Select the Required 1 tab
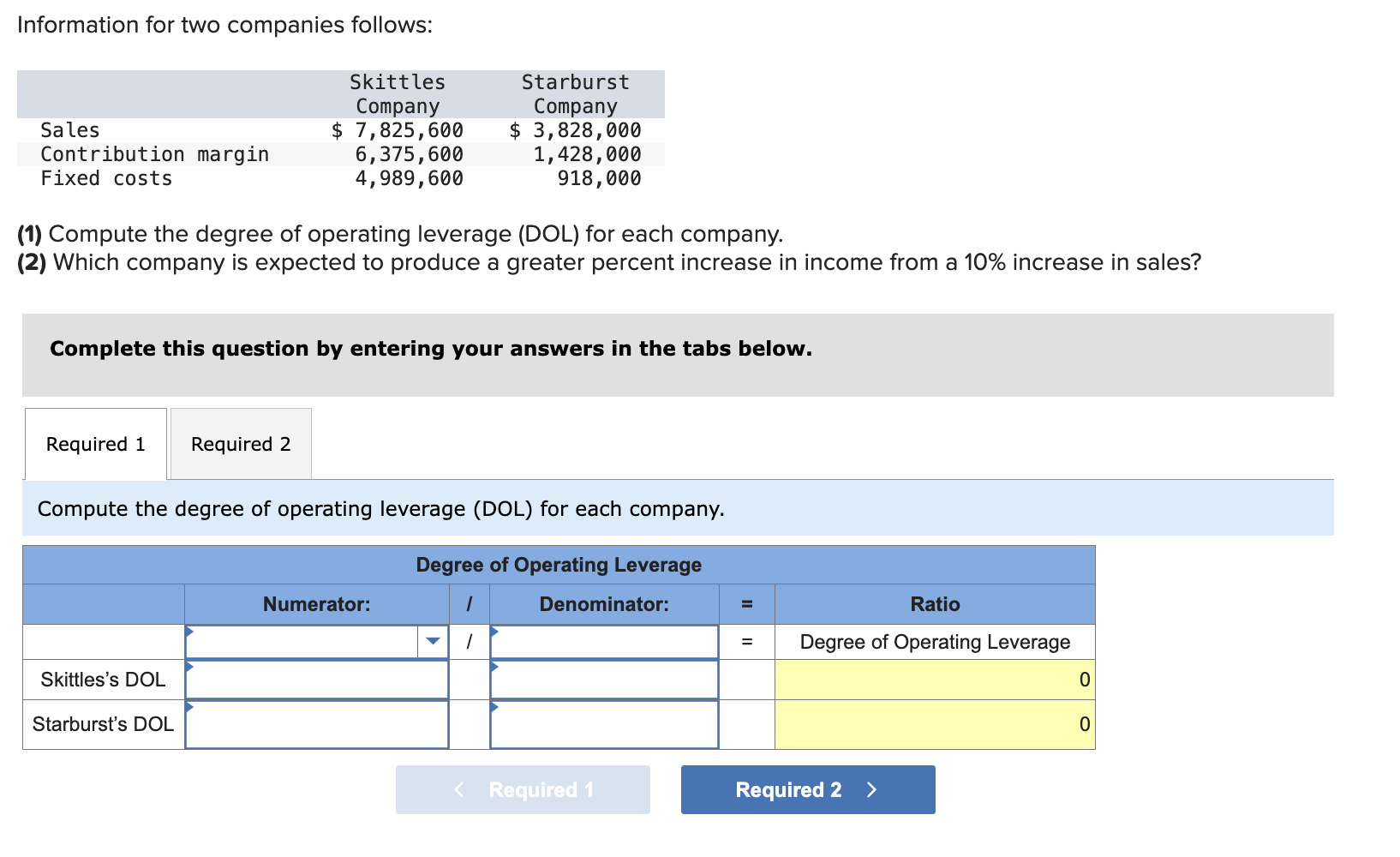 coord(95,444)
